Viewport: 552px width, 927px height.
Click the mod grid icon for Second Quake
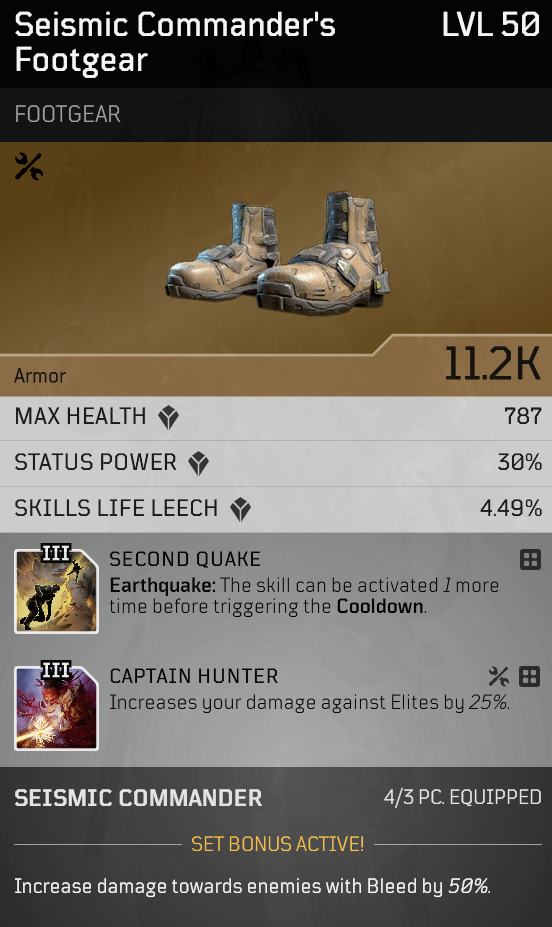coord(530,559)
